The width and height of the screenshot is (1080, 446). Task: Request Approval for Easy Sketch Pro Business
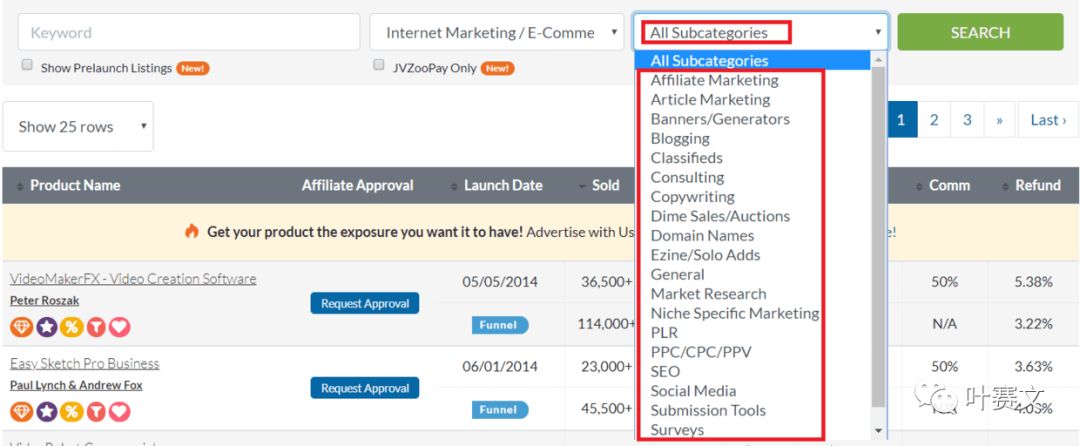364,388
